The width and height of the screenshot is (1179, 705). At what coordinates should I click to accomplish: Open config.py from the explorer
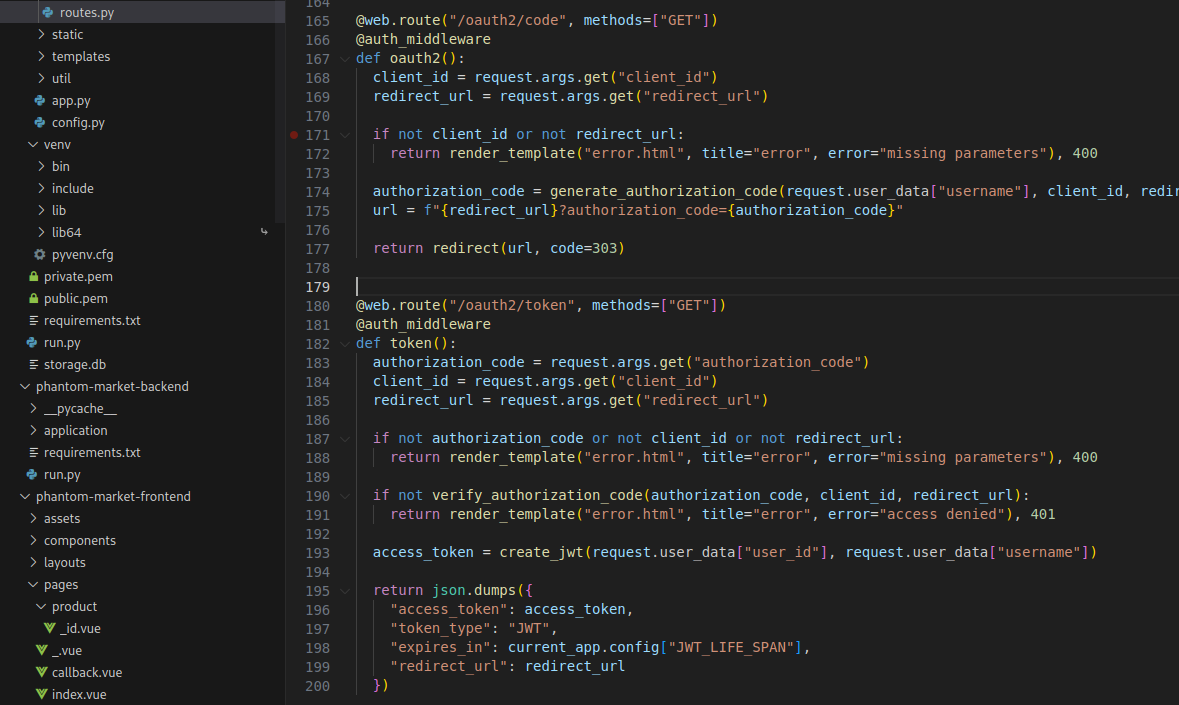[78, 123]
